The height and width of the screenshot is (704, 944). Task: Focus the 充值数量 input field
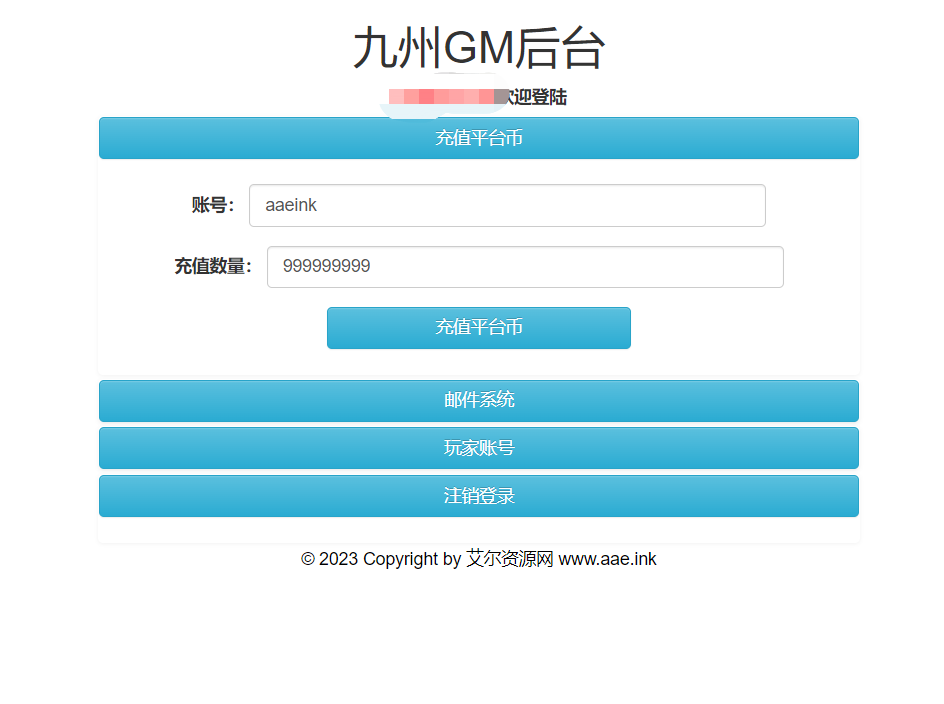pos(525,267)
